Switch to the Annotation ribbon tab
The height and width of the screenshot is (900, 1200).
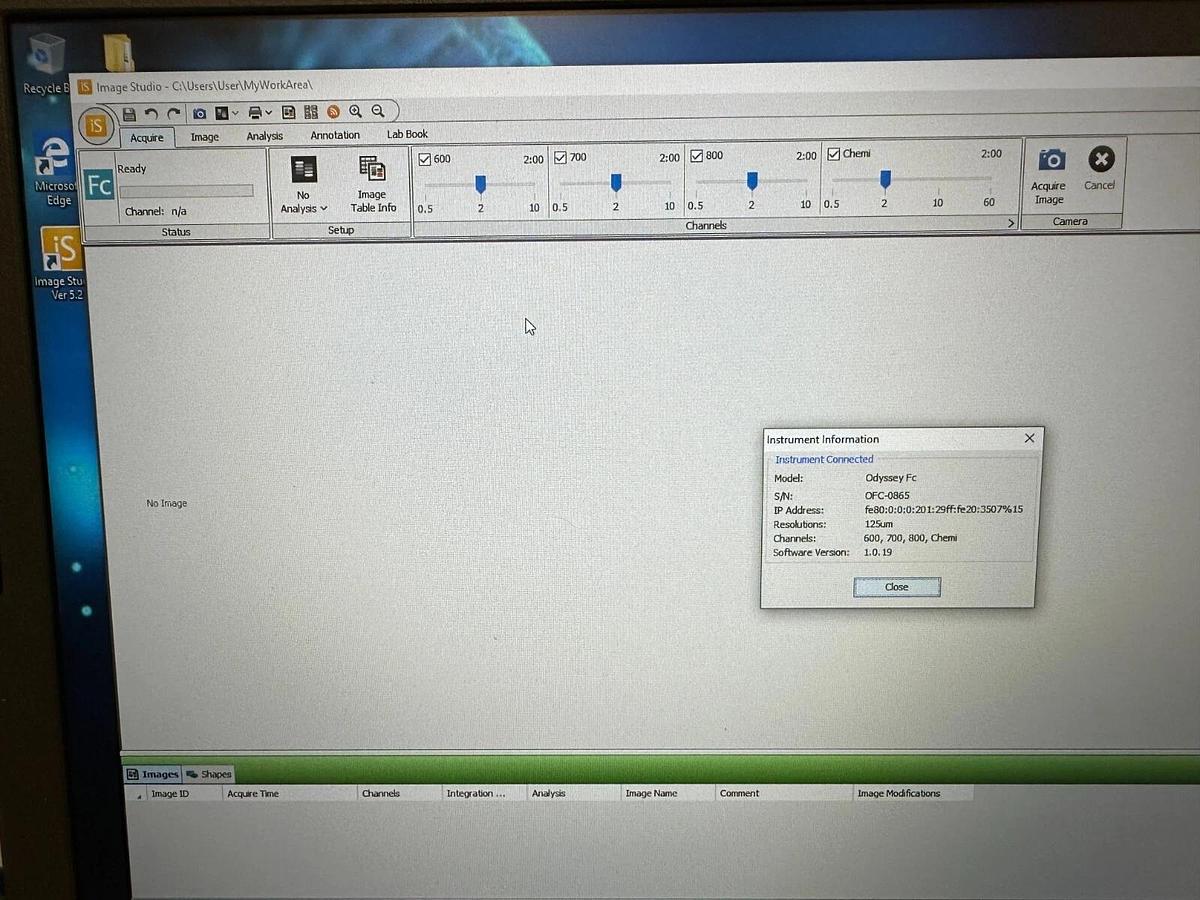tap(335, 135)
